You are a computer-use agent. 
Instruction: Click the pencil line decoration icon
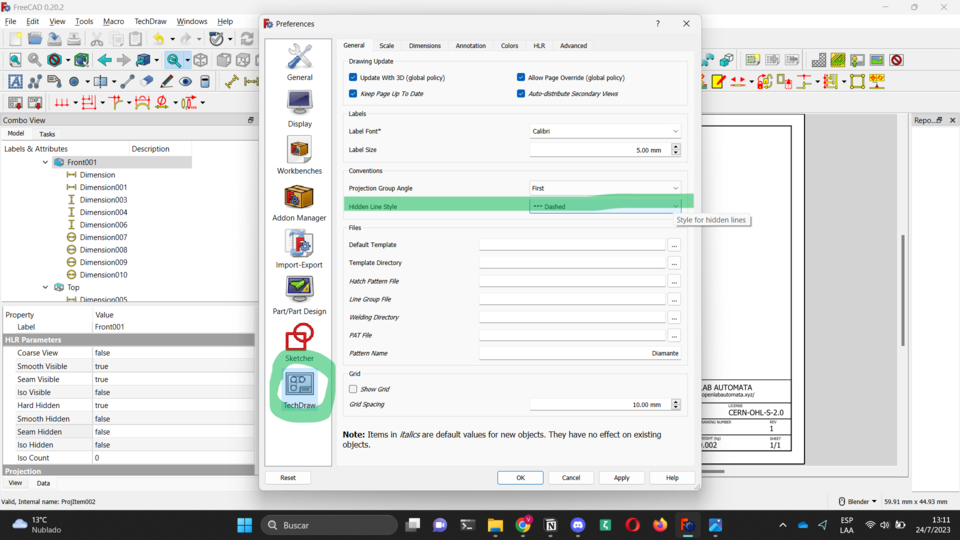(166, 81)
